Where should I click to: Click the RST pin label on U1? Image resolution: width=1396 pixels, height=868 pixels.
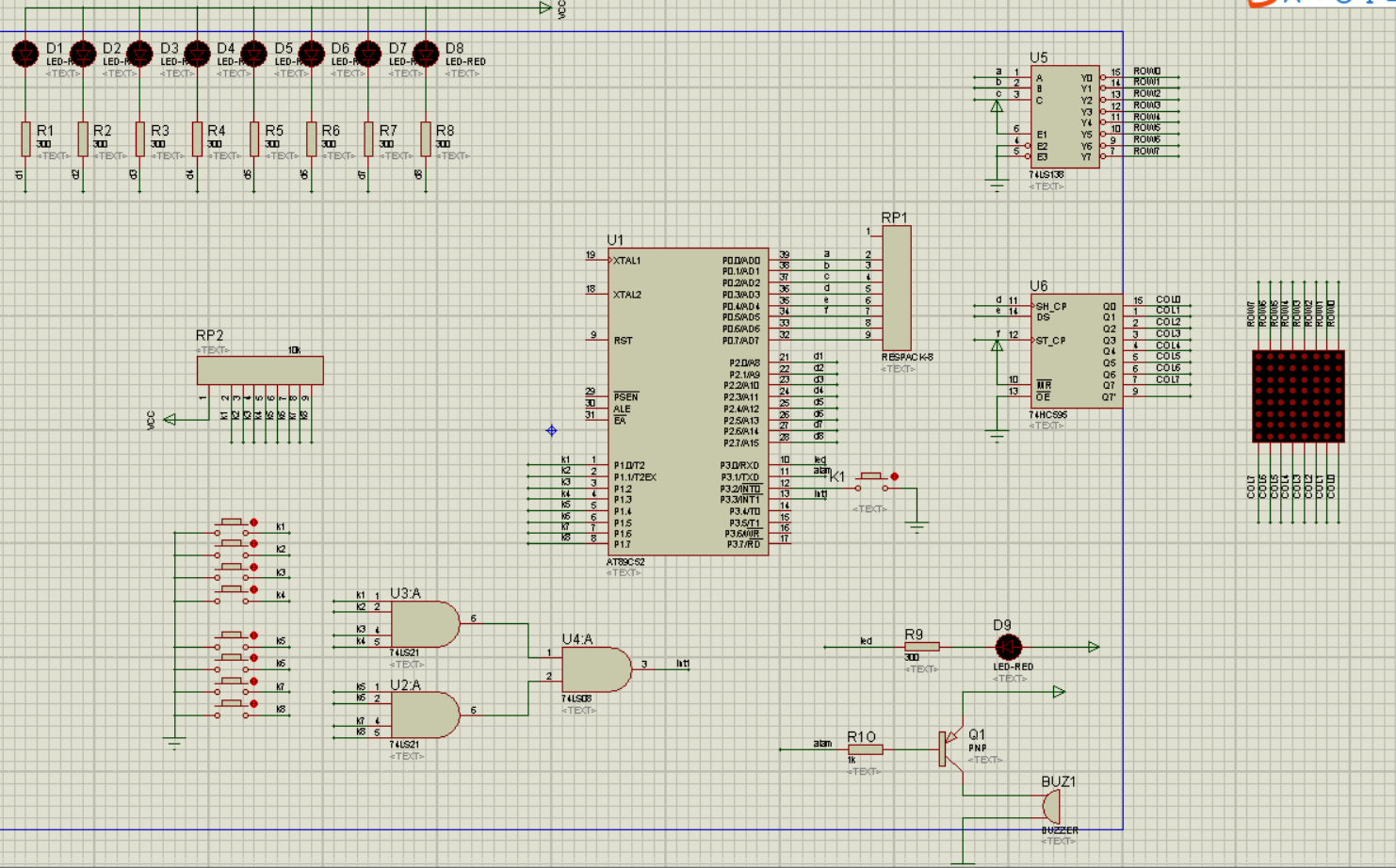[624, 341]
